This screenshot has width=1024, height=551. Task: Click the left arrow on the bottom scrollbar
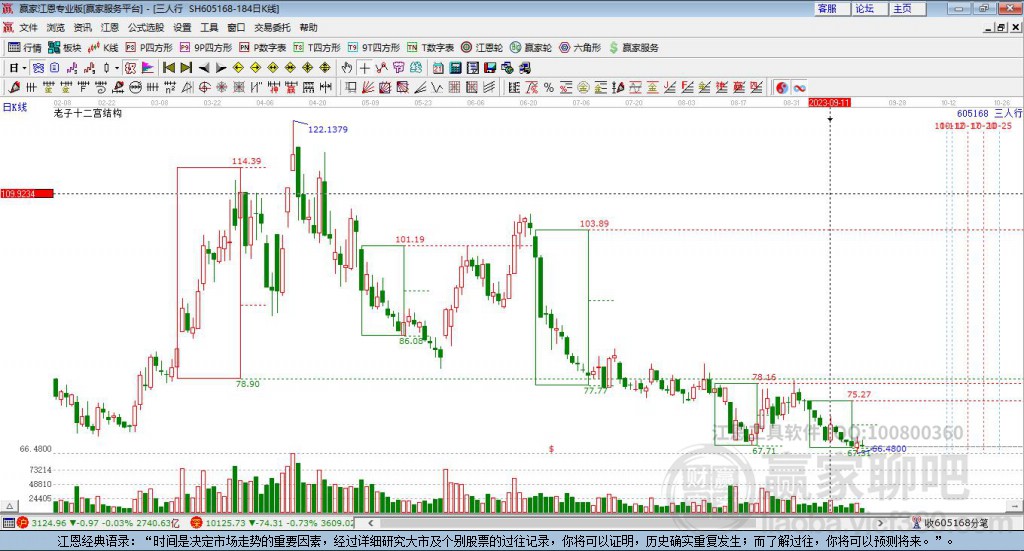tap(371, 523)
